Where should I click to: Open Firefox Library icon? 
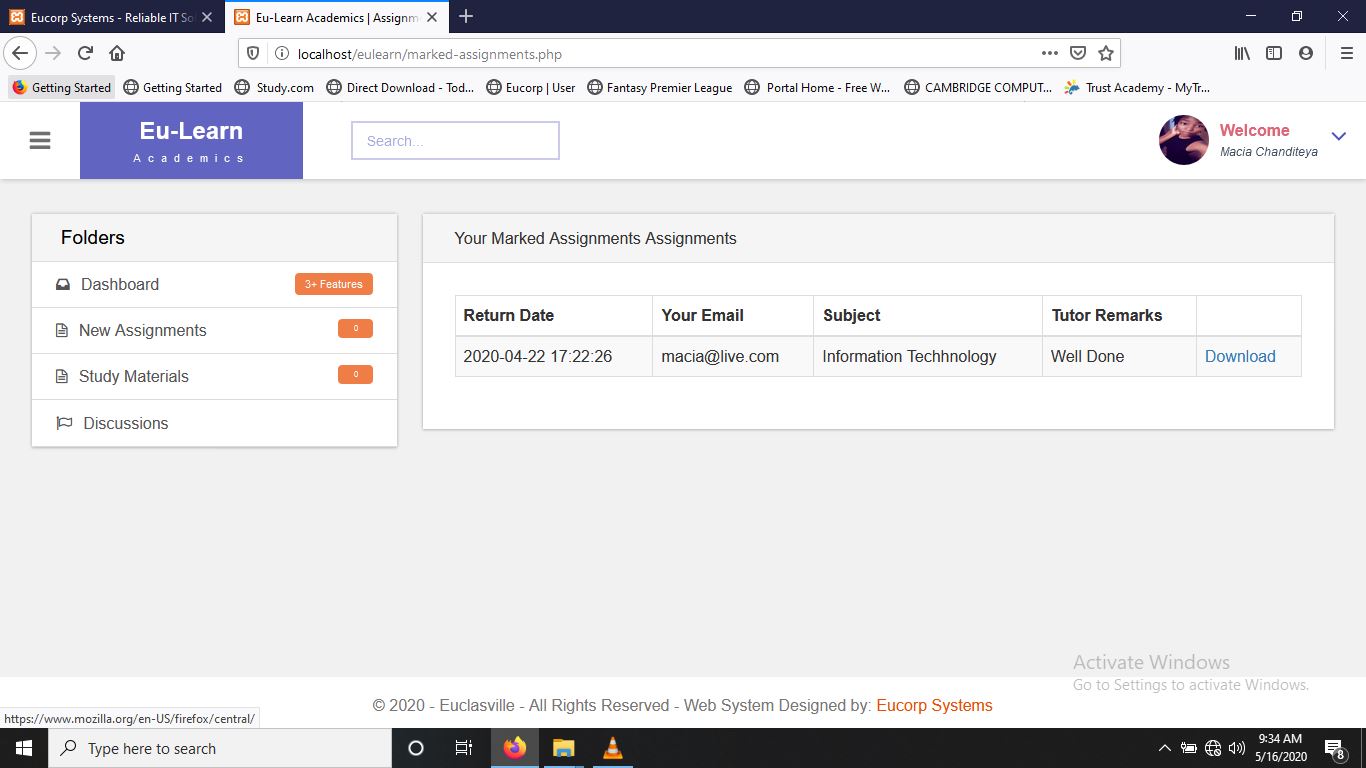(1242, 54)
